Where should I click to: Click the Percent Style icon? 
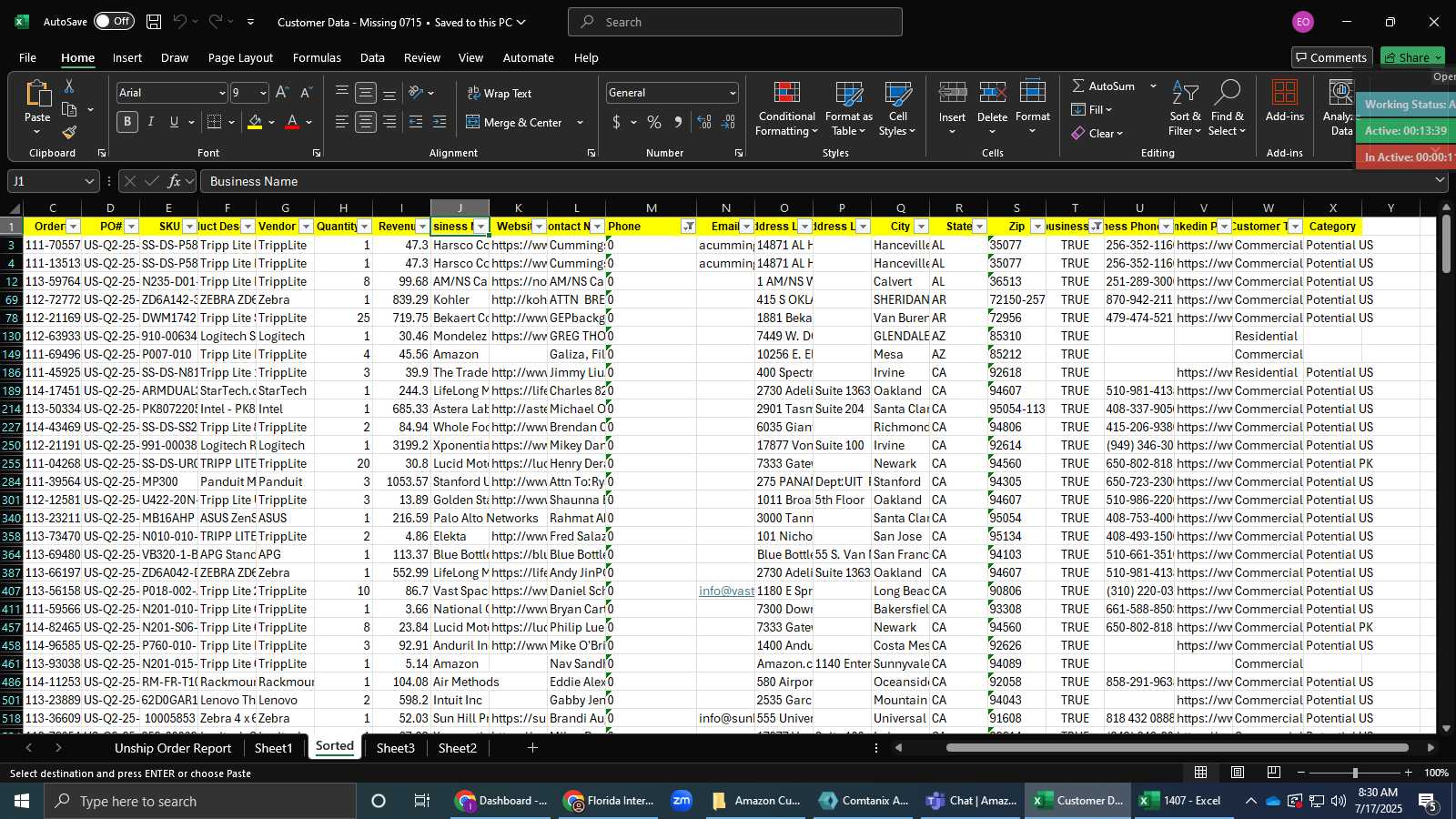pyautogui.click(x=654, y=122)
